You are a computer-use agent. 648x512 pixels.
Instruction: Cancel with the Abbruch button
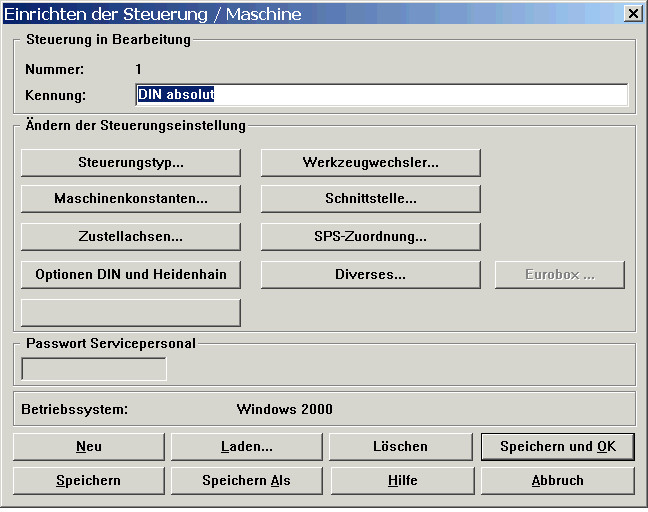(x=557, y=481)
